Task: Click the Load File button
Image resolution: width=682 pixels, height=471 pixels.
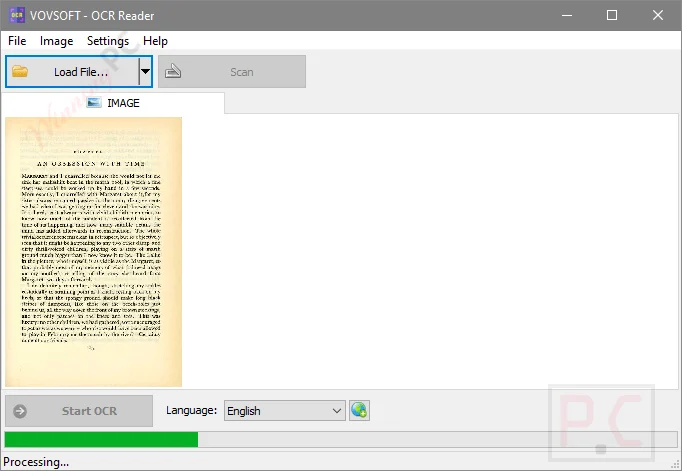Action: click(73, 72)
